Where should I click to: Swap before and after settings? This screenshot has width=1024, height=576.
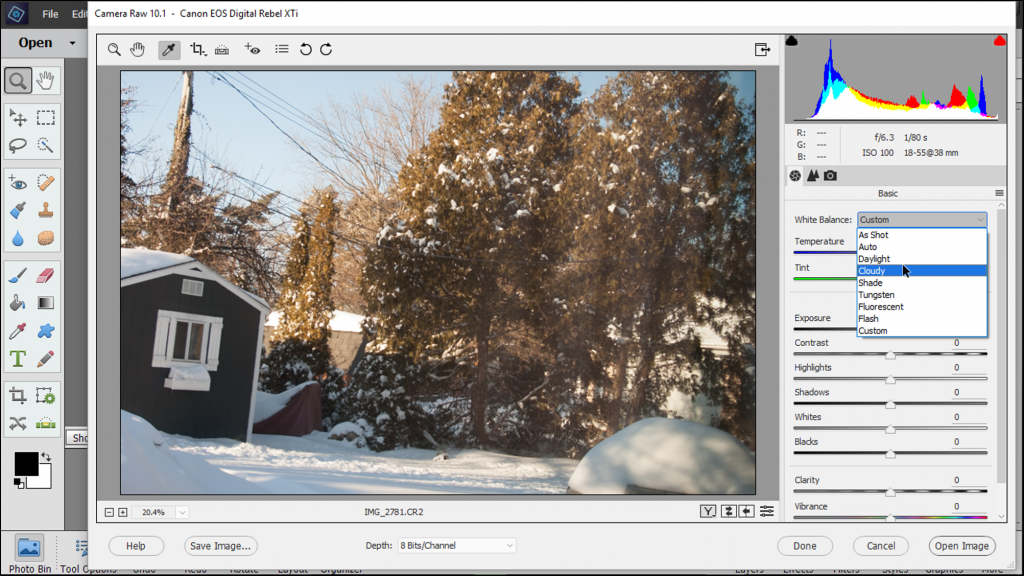pyautogui.click(x=728, y=512)
